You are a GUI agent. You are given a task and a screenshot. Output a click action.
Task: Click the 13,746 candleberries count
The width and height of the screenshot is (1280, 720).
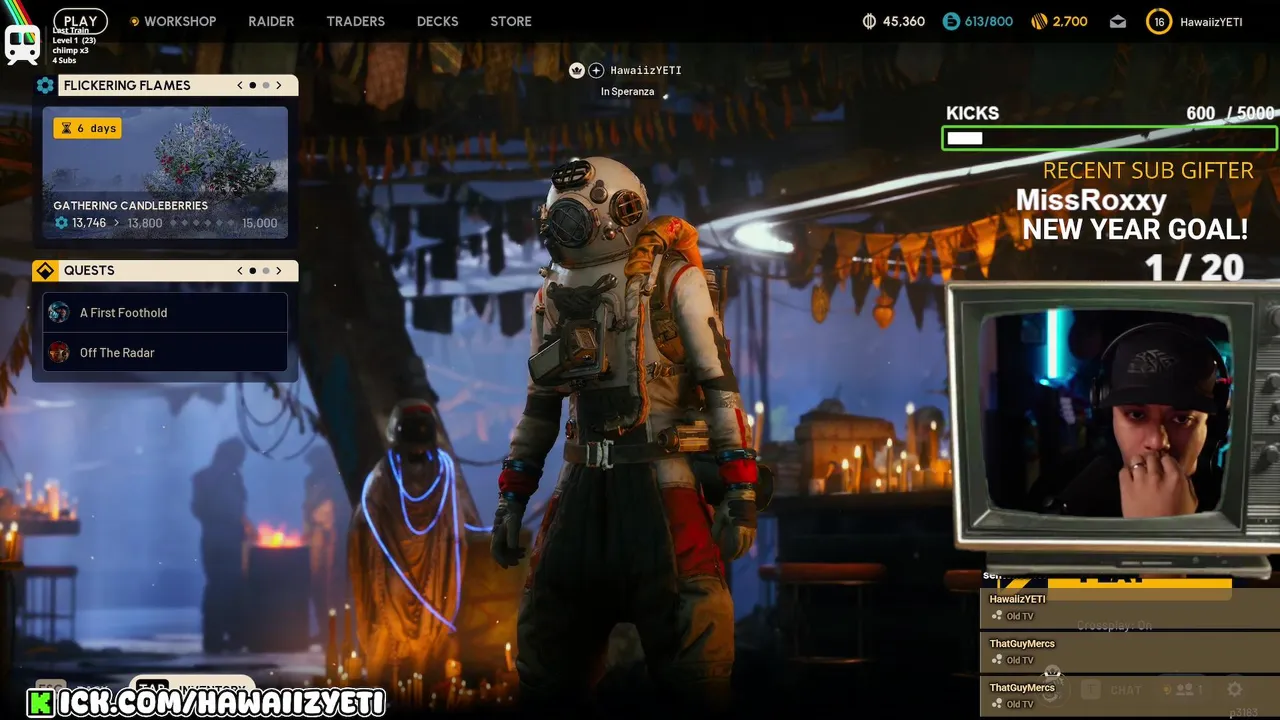click(89, 223)
